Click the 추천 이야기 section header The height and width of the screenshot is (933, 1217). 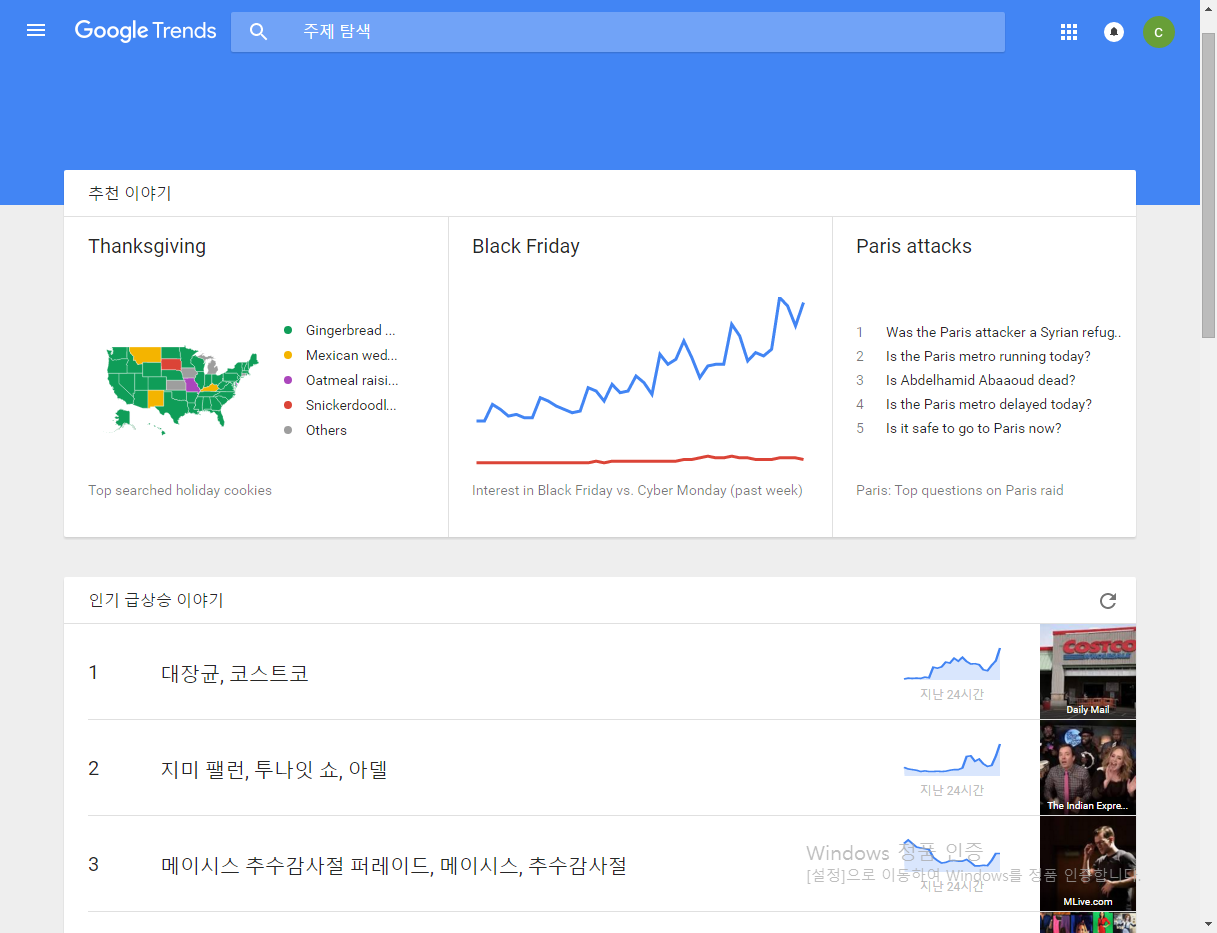coord(130,193)
